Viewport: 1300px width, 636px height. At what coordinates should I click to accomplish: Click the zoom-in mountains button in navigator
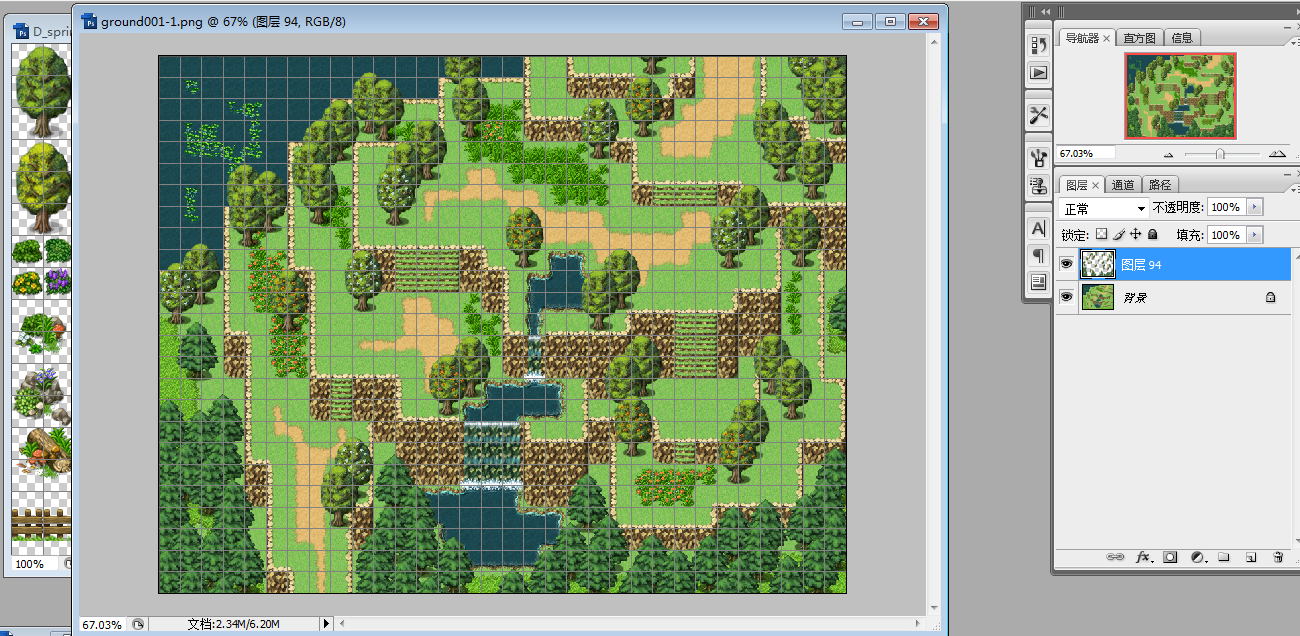tap(1277, 154)
